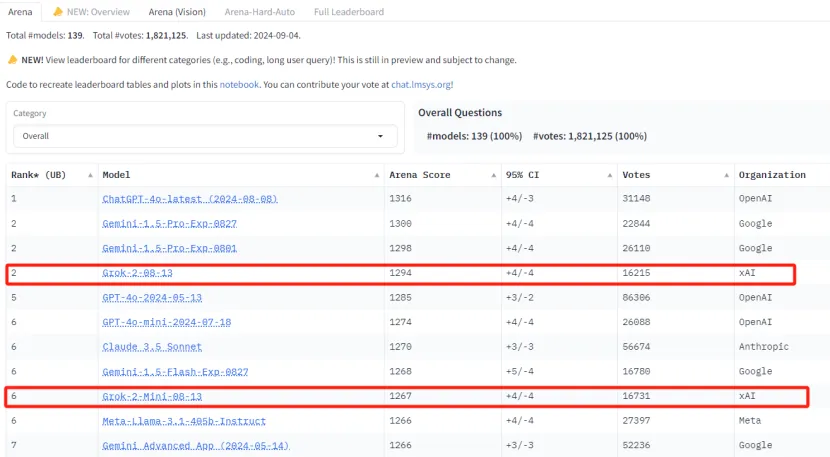This screenshot has width=830, height=457.
Task: Sort table by Arena Score arrows
Action: coord(493,175)
